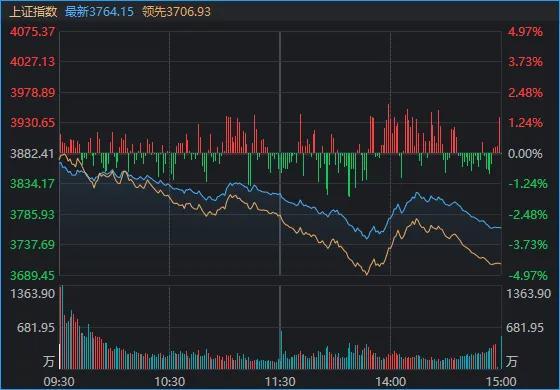Viewport: 560px width, 390px height.
Task: Click the 3834.17 price axis label
Action: pyautogui.click(x=32, y=184)
